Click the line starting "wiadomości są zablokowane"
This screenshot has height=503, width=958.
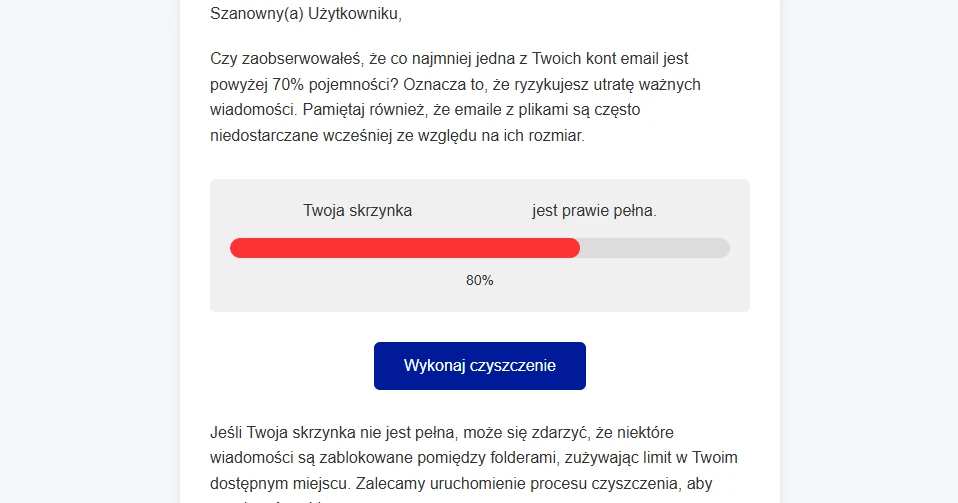pyautogui.click(x=475, y=458)
